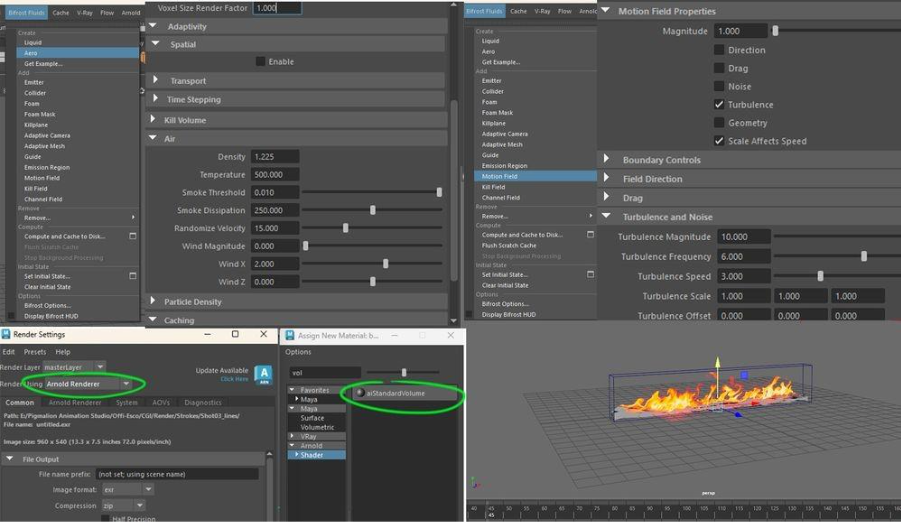Expand the Kill Volume section

[x=152, y=119]
